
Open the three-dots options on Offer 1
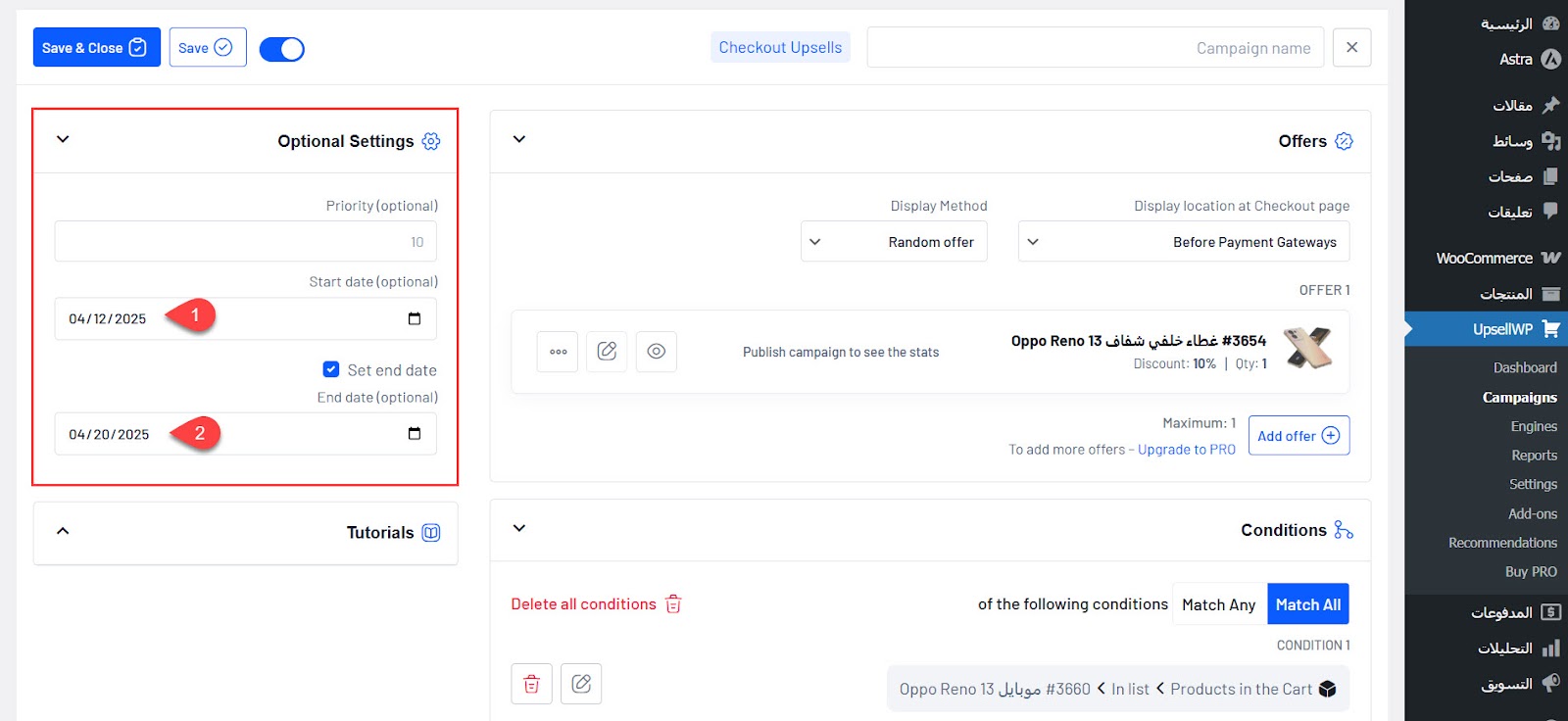click(x=558, y=352)
